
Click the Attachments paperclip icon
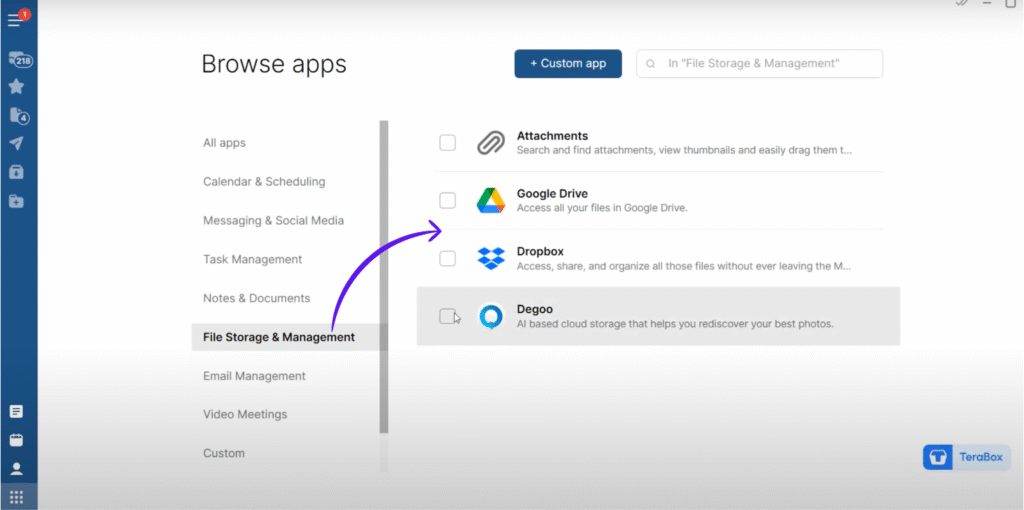point(490,142)
